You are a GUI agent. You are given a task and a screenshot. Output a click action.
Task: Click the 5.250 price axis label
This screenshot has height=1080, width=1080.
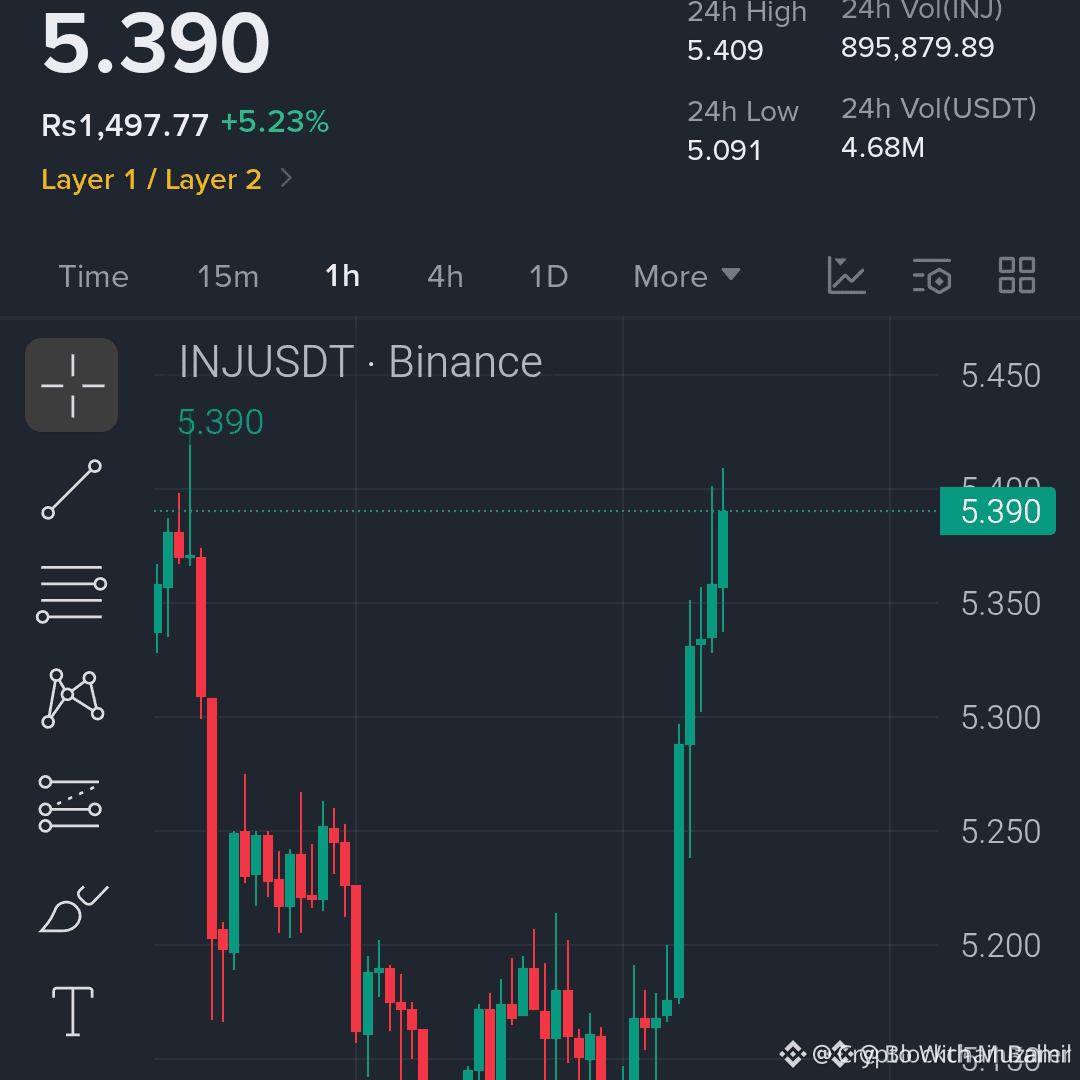(x=1001, y=831)
